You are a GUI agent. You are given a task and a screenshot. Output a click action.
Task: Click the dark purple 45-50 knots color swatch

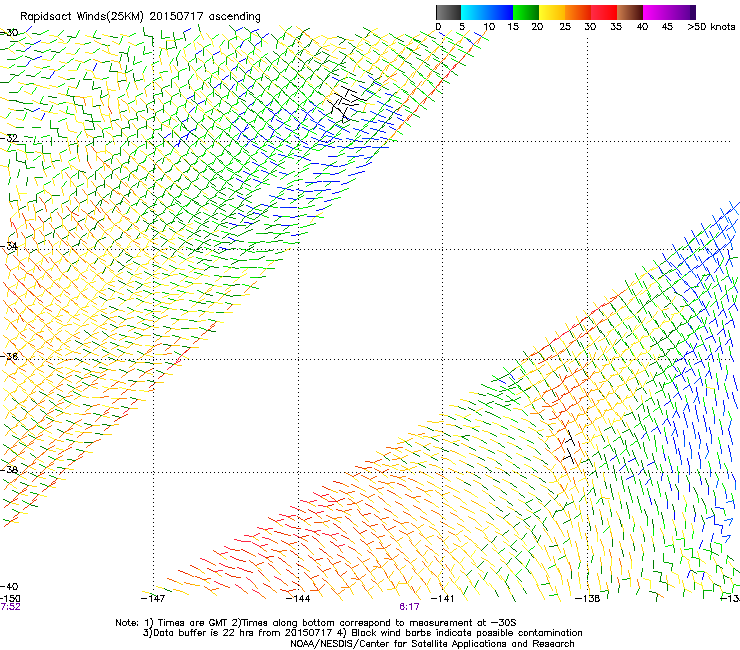click(683, 12)
